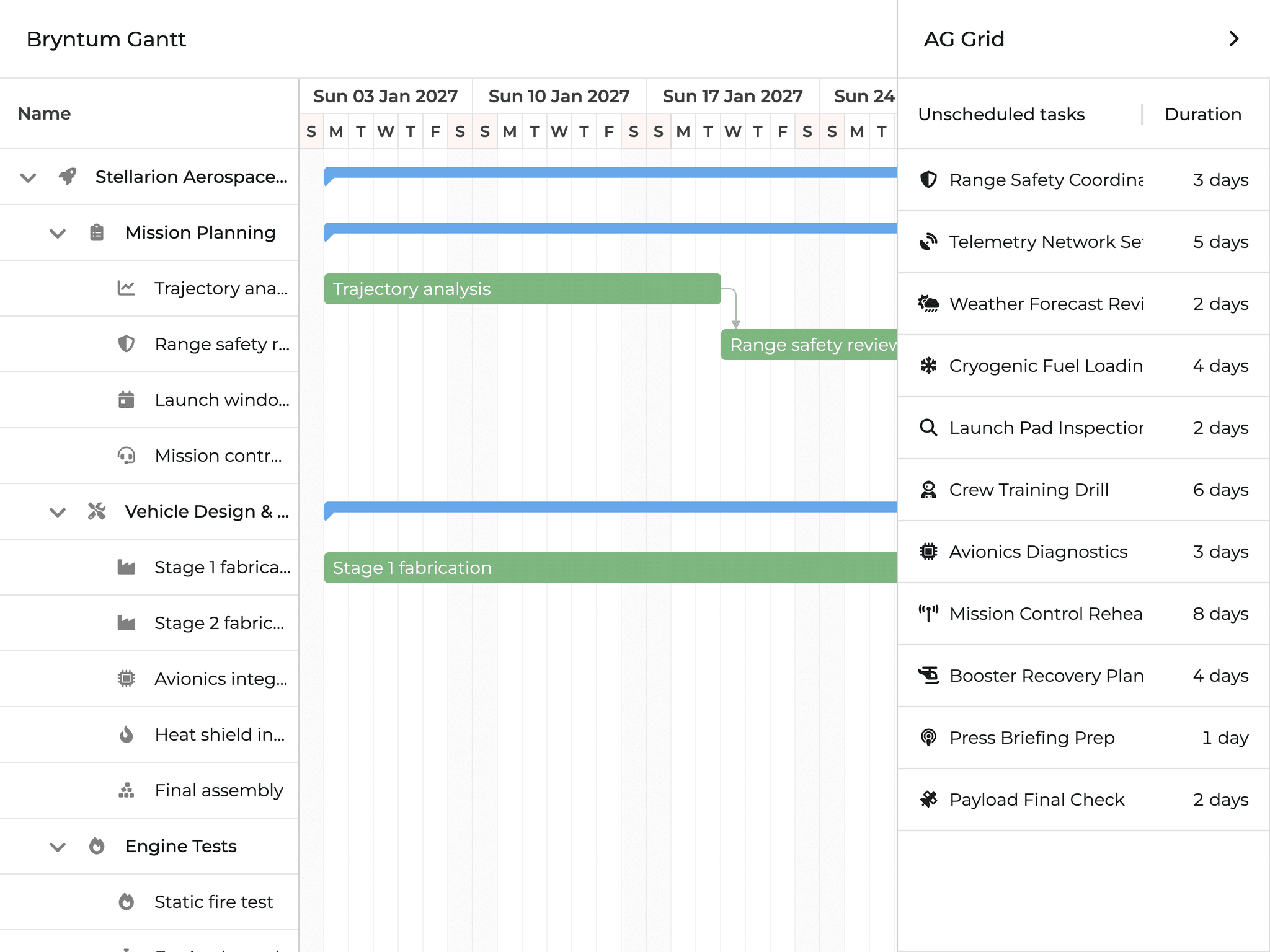Click the headset icon for Mission control row

coord(127,456)
